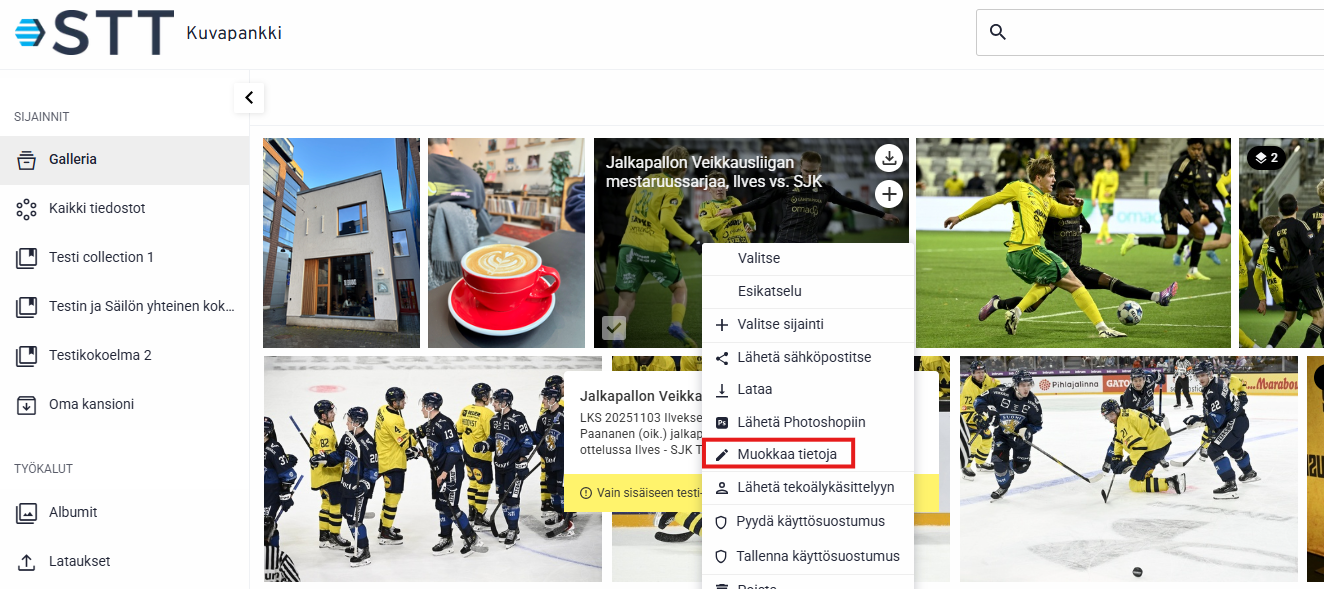Click the STT logo

[x=95, y=33]
